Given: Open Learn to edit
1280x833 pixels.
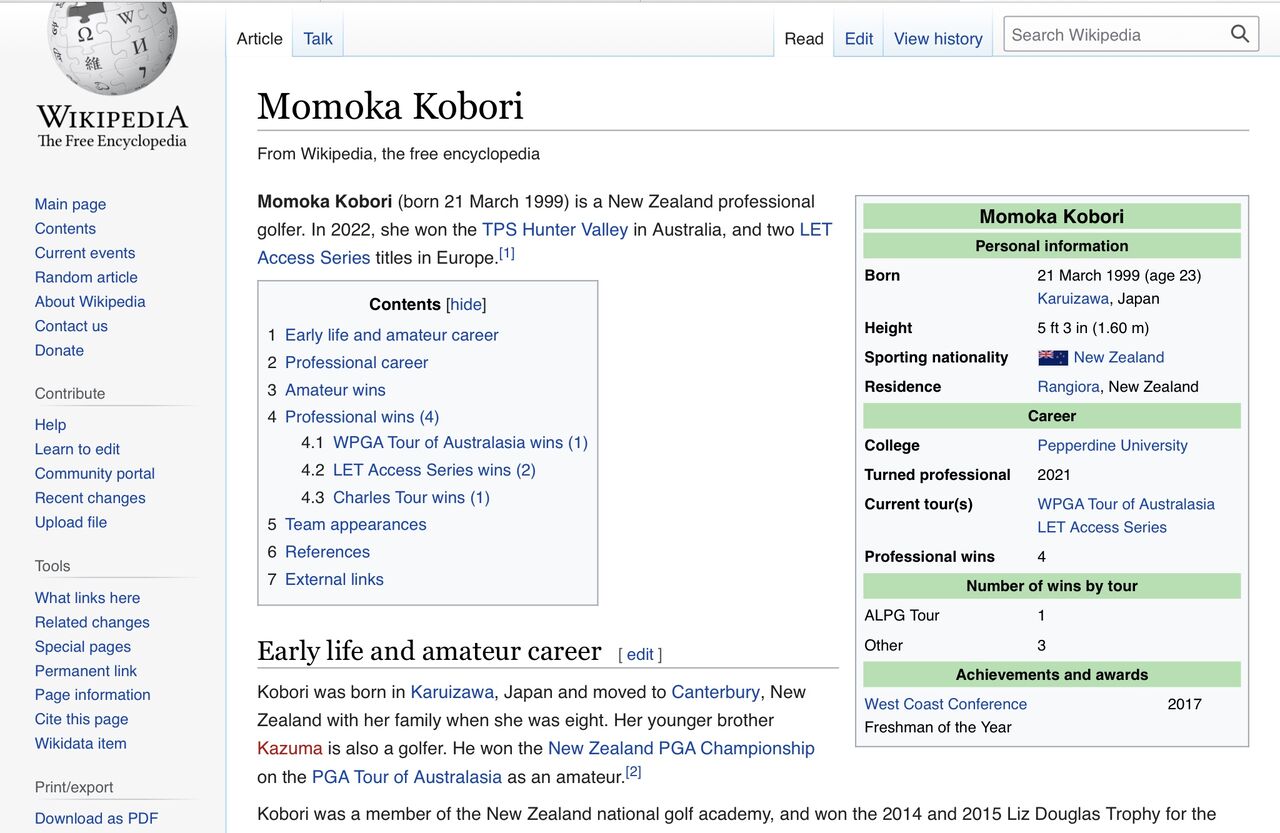Looking at the screenshot, I should point(77,449).
